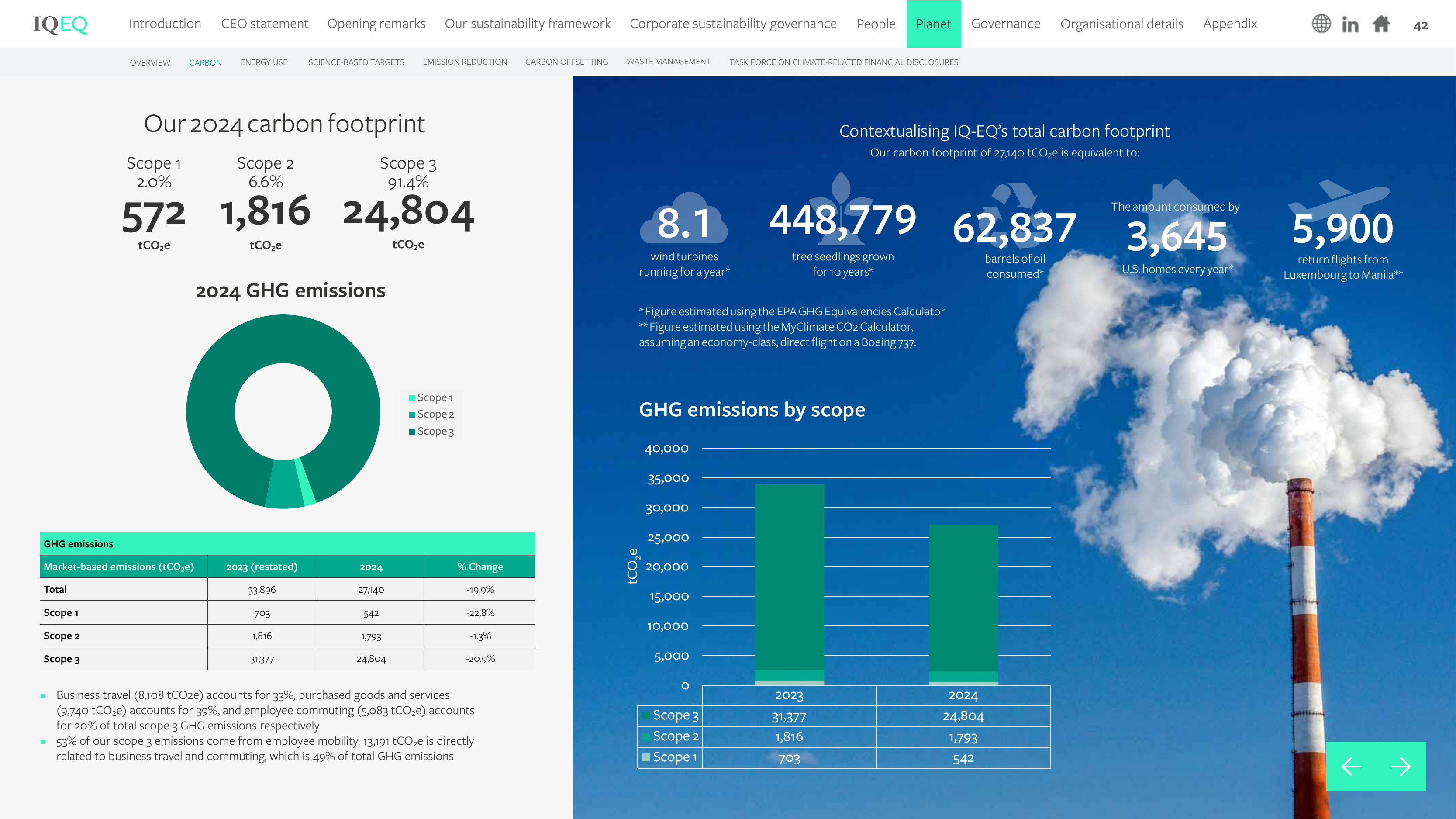Switch to the People section

(876, 24)
